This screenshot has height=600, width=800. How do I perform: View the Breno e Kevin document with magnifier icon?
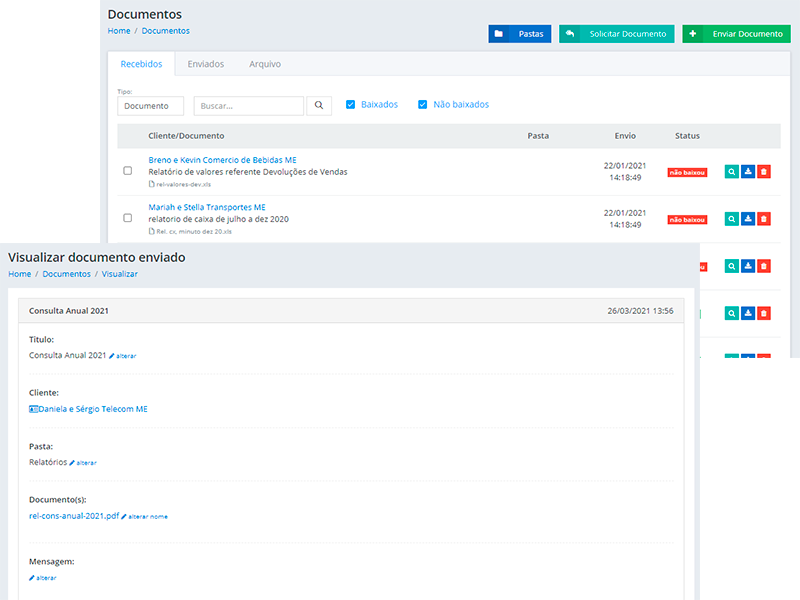[x=732, y=172]
